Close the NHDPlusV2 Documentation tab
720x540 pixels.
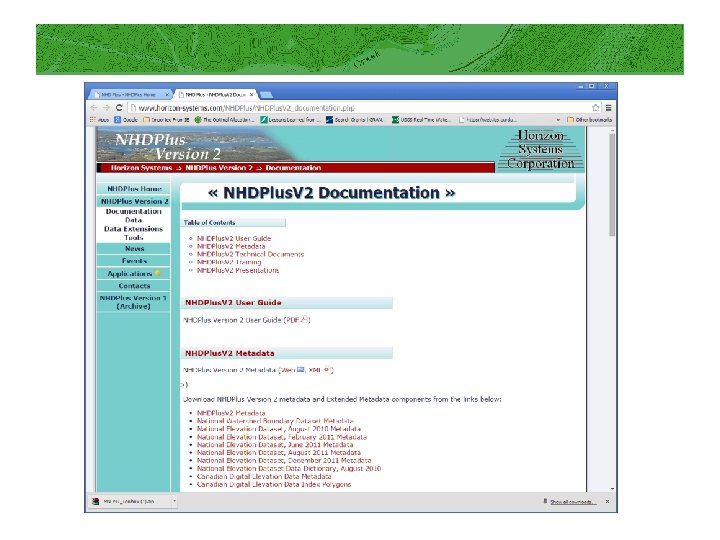tap(252, 95)
